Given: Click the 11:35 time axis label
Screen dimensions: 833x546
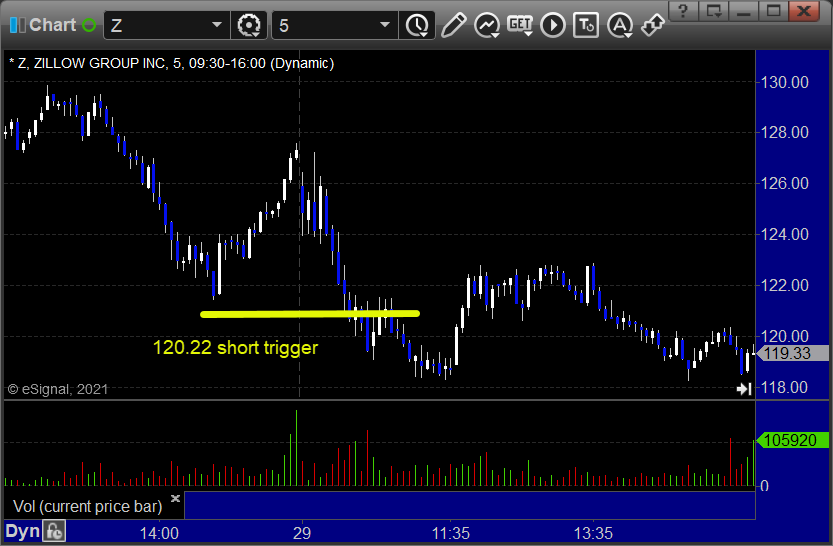Looking at the screenshot, I should pyautogui.click(x=450, y=533).
